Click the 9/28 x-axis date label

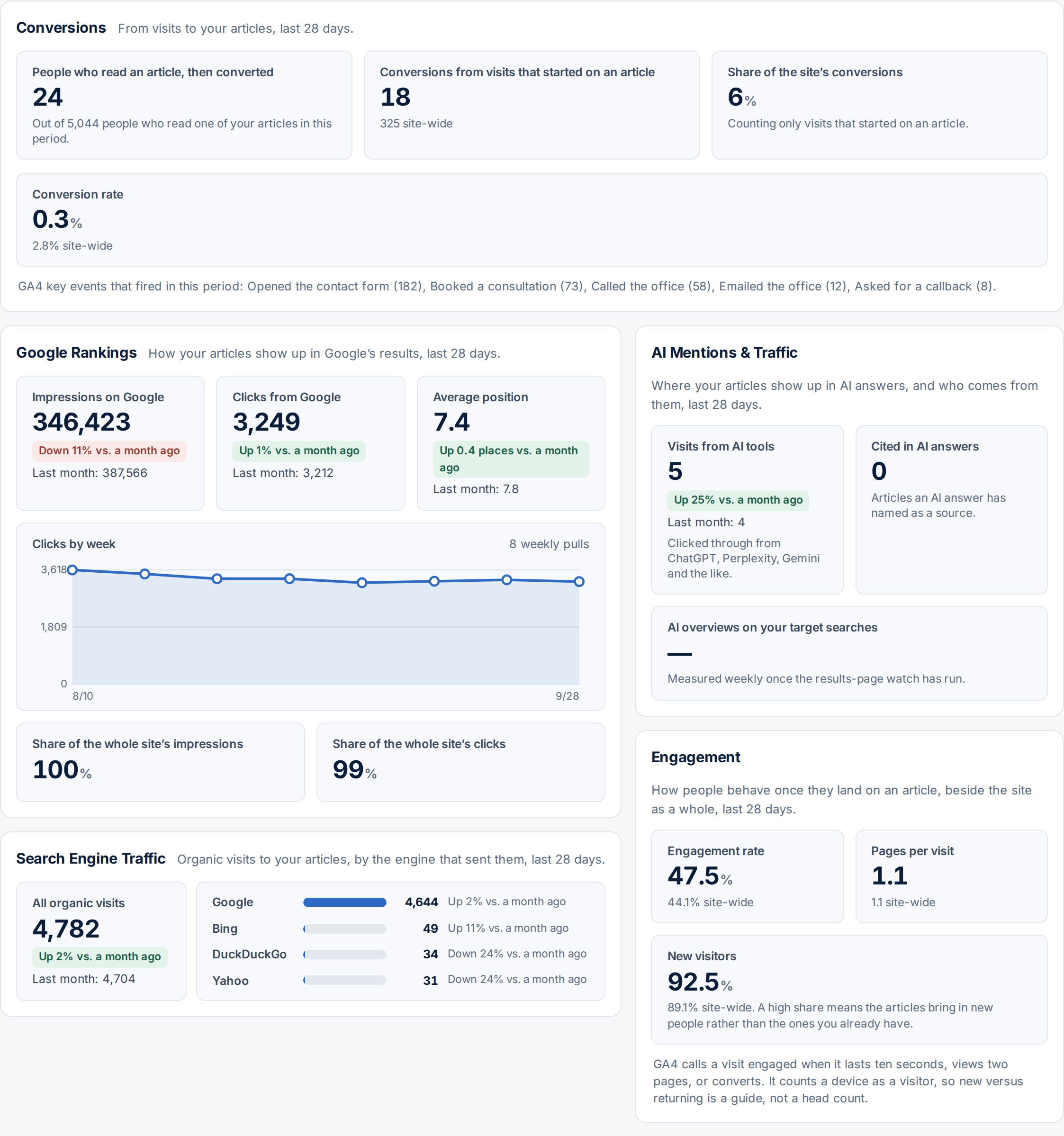click(x=567, y=696)
